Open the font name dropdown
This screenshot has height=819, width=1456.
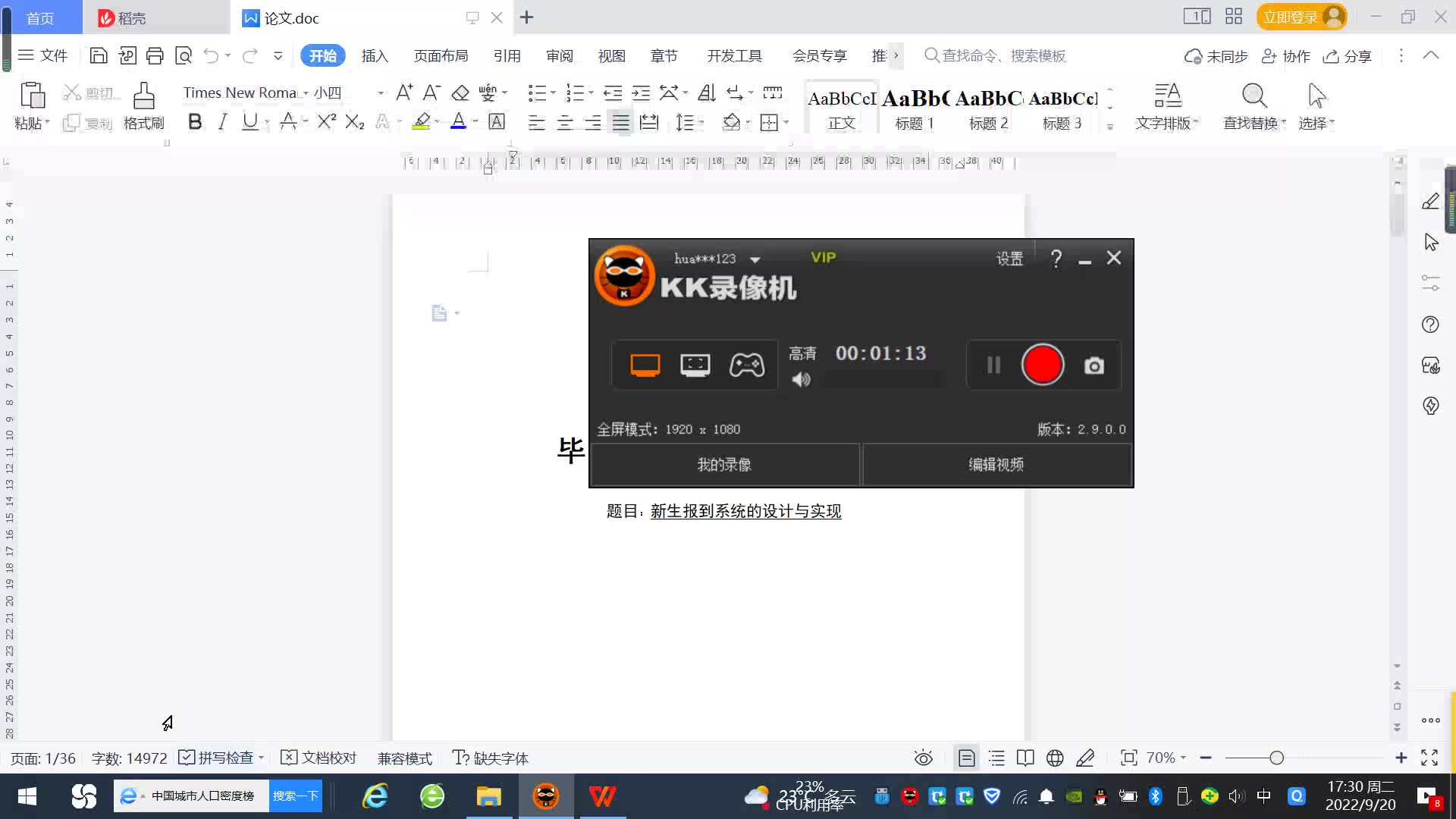click(306, 93)
